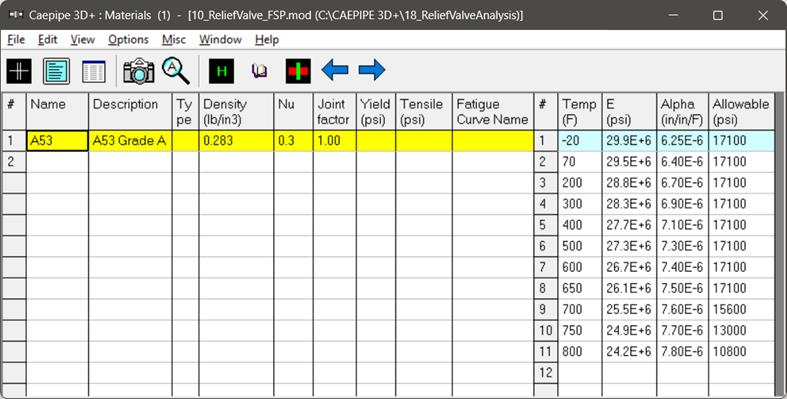Select the -20 temperature cell
The image size is (787, 399).
(x=580, y=141)
